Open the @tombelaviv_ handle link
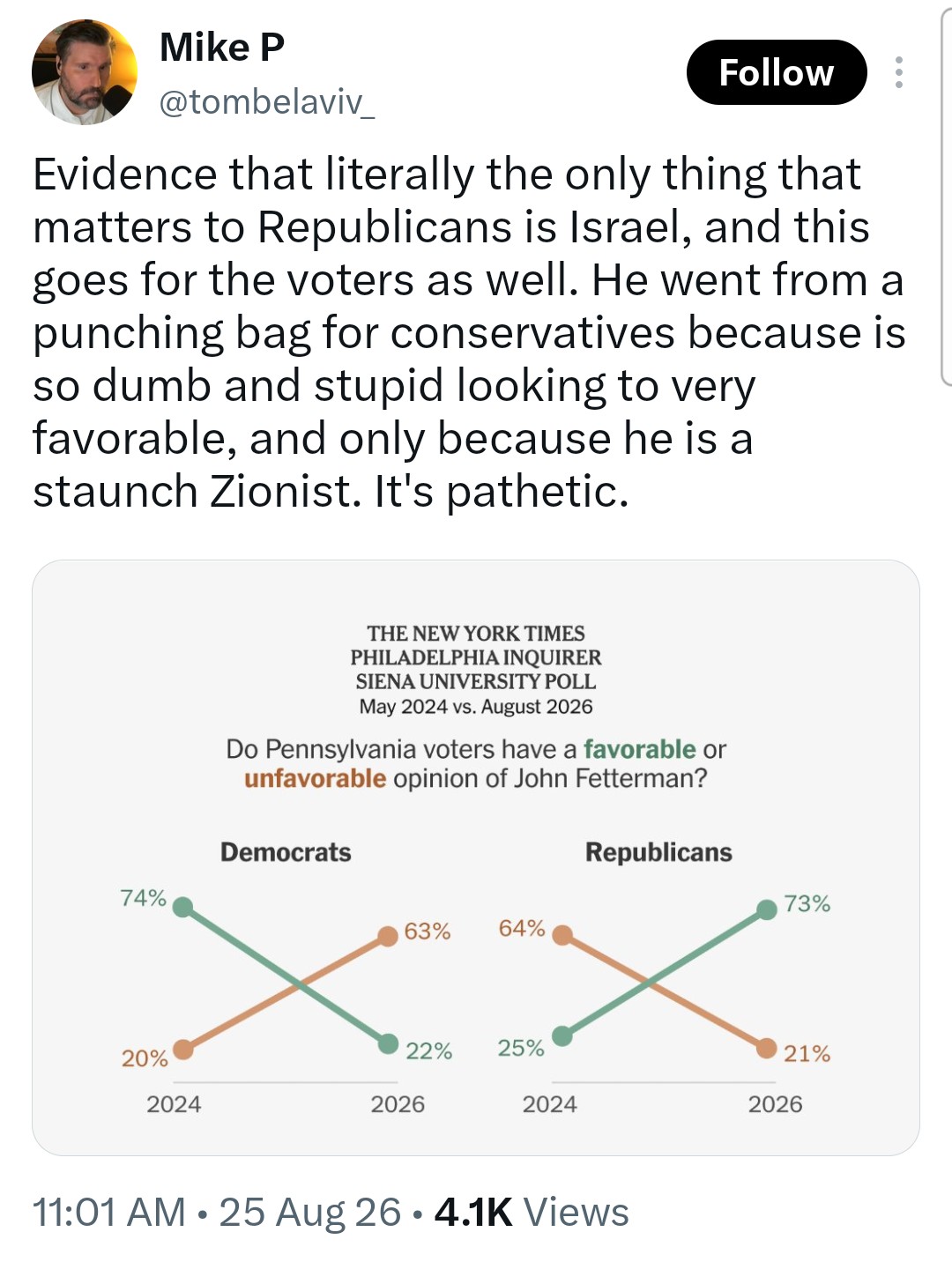Image resolution: width=952 pixels, height=1284 pixels. [267, 102]
